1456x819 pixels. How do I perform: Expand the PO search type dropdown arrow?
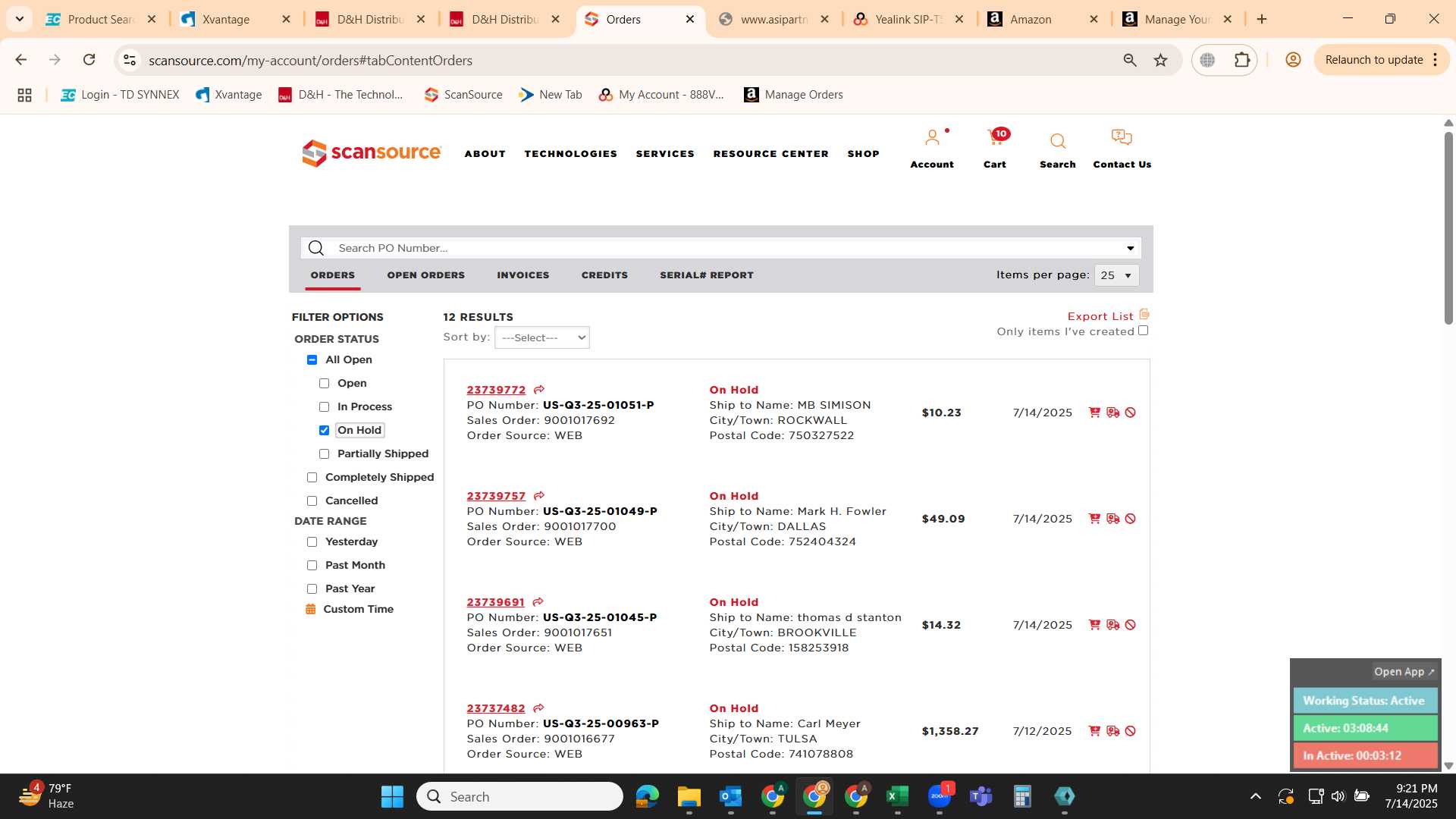[1130, 248]
